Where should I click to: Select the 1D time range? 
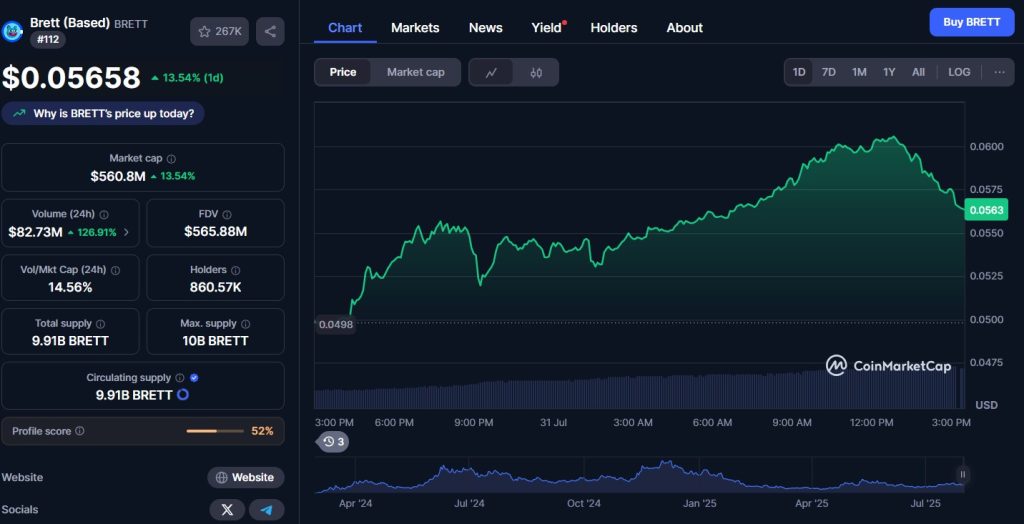pyautogui.click(x=799, y=73)
